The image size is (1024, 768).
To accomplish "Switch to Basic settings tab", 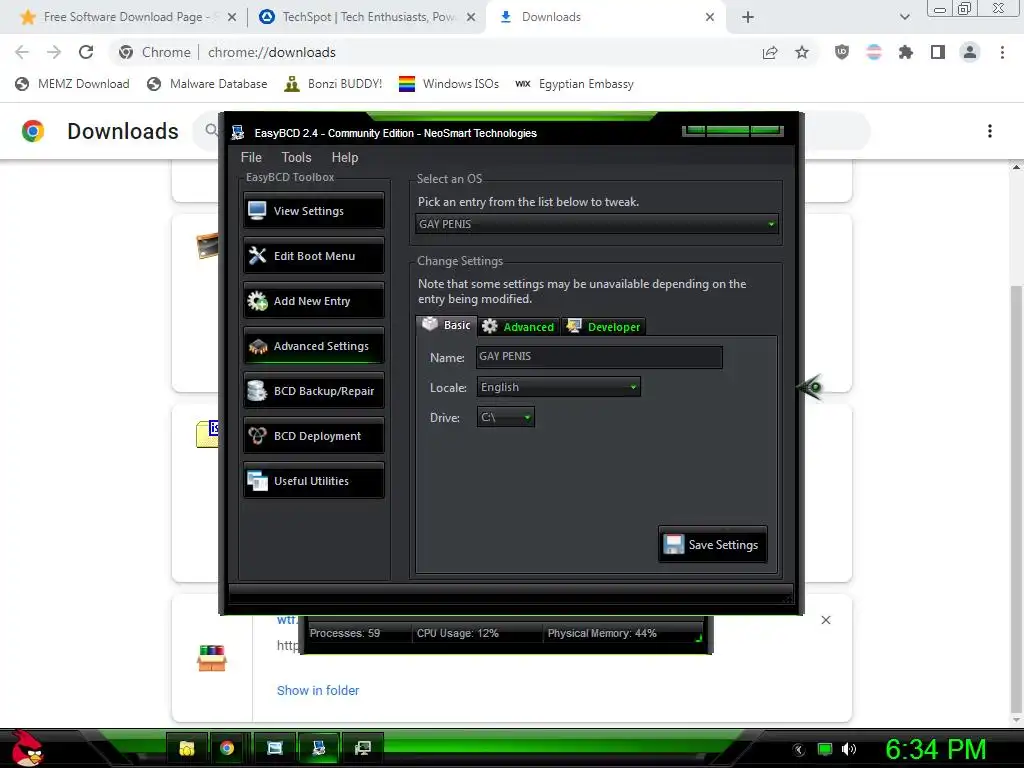I will pos(447,325).
